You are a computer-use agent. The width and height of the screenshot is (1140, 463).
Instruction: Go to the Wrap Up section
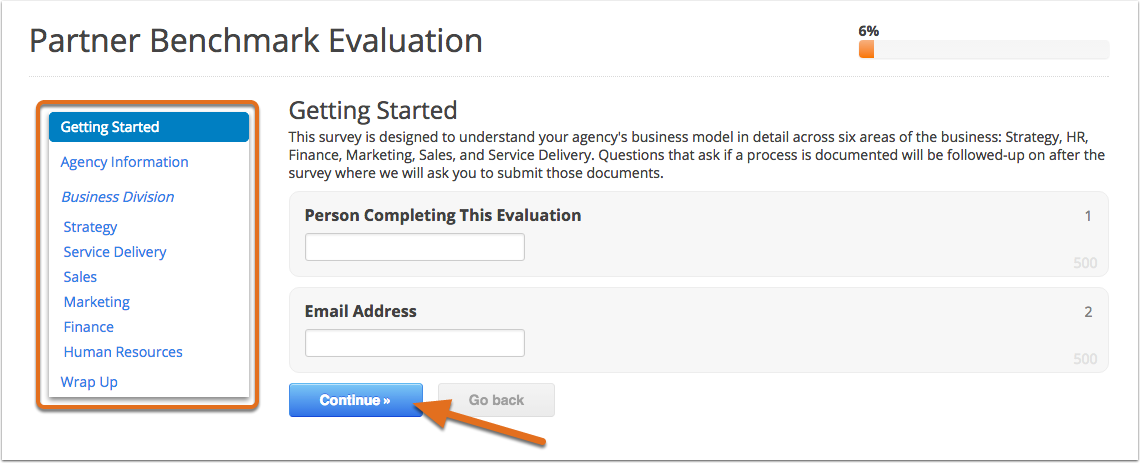pos(89,382)
